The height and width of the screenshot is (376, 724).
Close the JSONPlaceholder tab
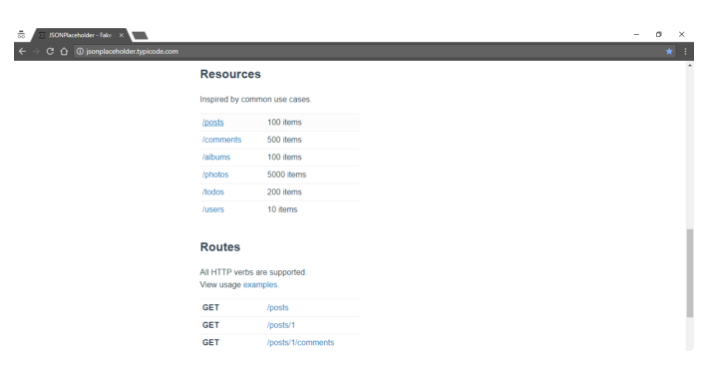[x=121, y=35]
